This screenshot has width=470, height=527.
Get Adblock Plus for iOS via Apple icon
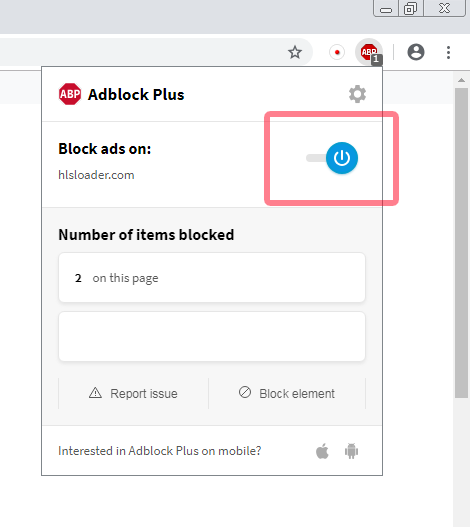322,451
